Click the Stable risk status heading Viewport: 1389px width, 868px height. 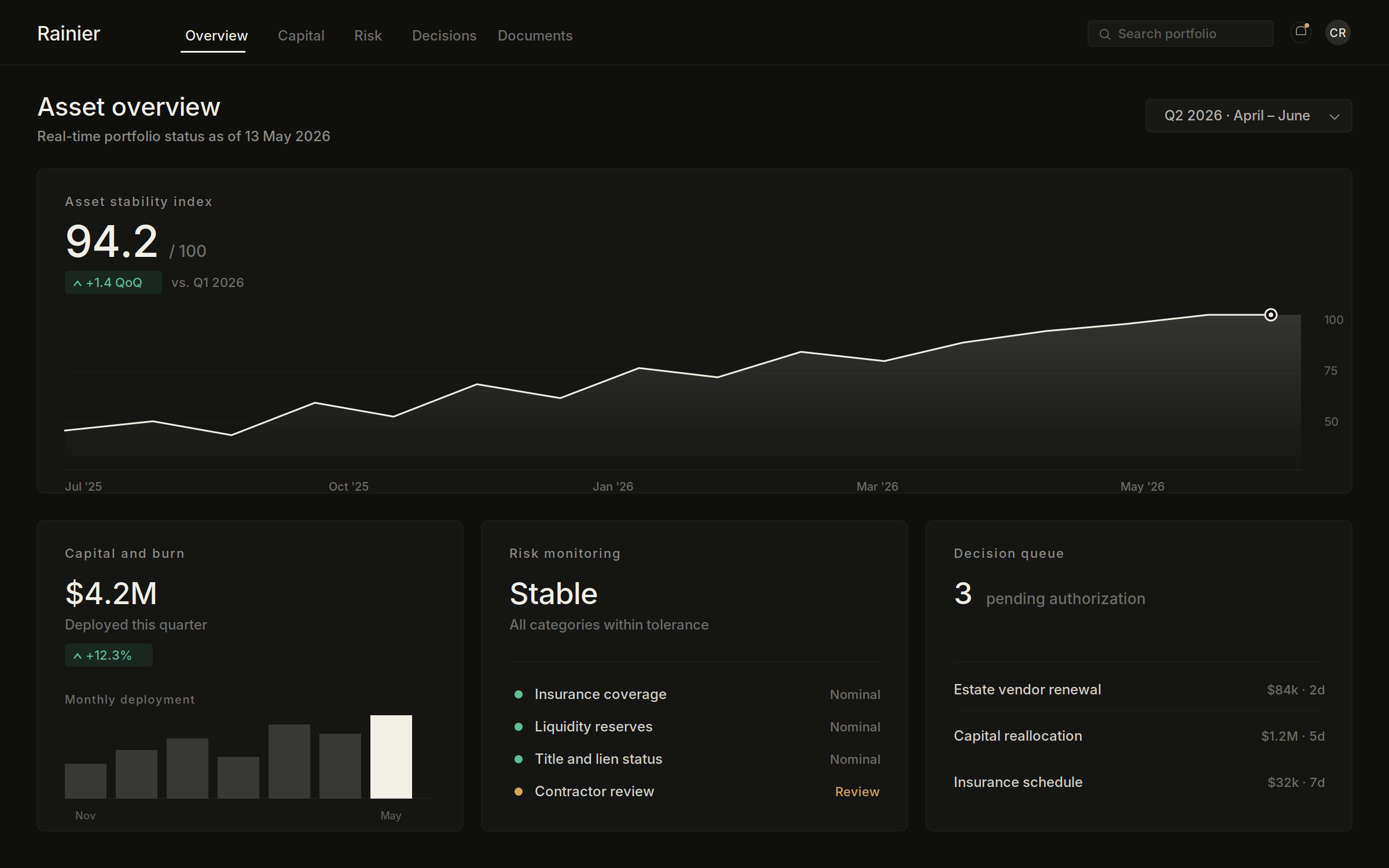[553, 594]
